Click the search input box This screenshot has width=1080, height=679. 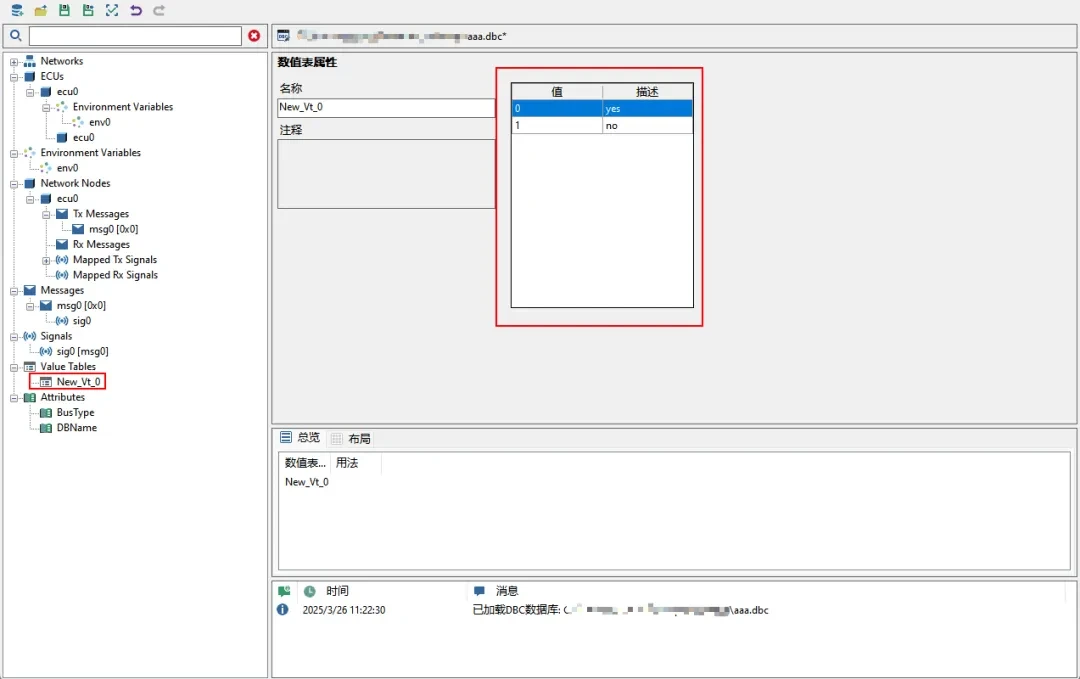[135, 36]
